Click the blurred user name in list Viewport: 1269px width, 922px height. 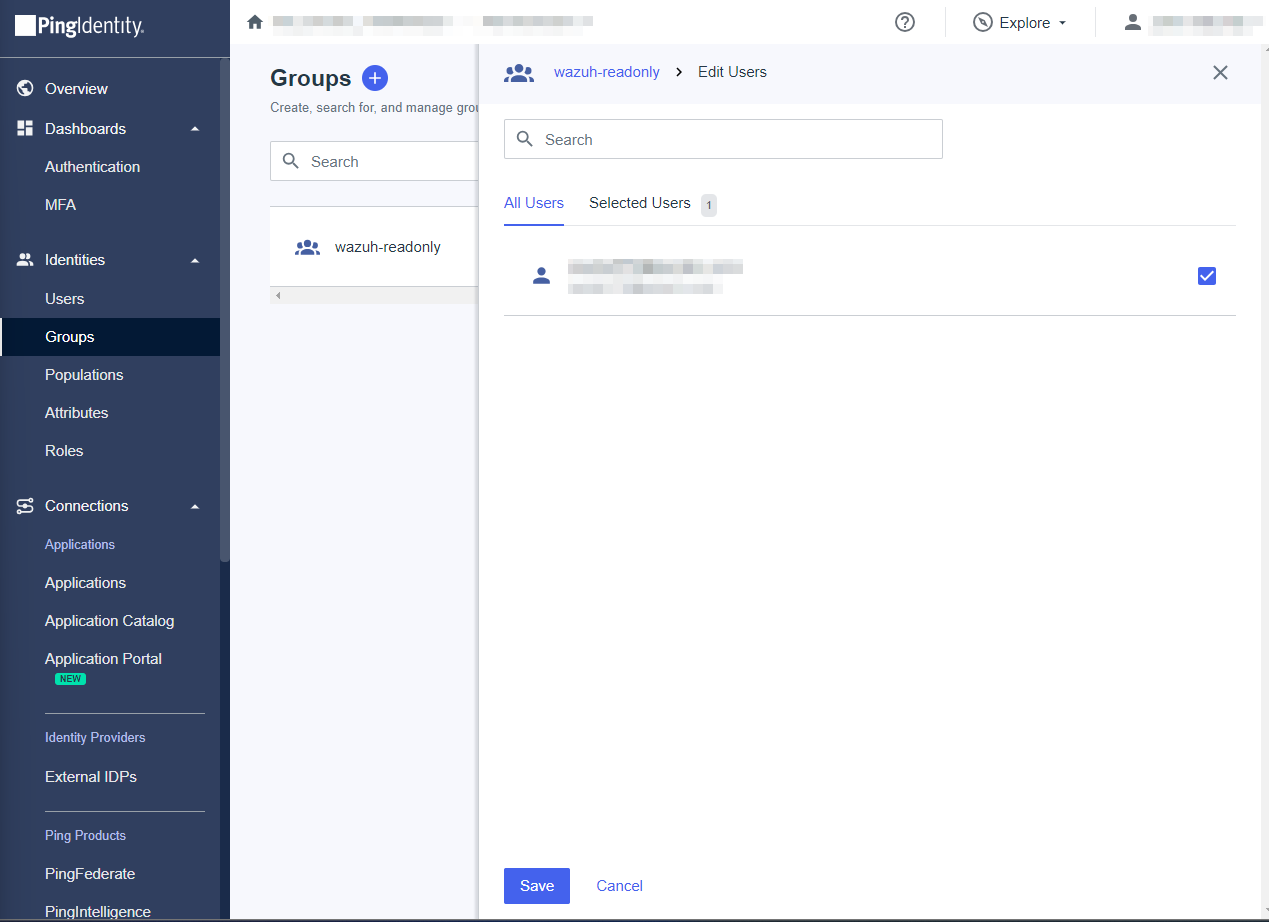pos(655,267)
